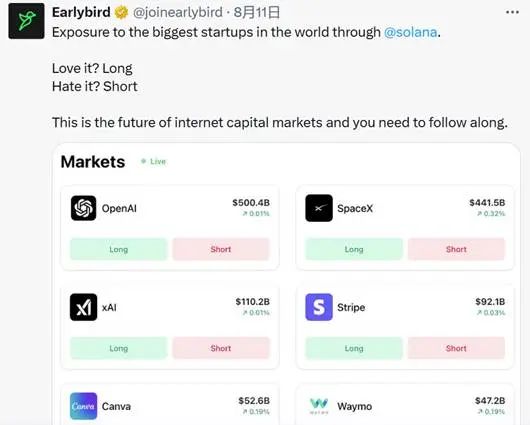Open the Earlybird hummingbird profile avatar
The height and width of the screenshot is (425, 530).
pyautogui.click(x=26, y=21)
